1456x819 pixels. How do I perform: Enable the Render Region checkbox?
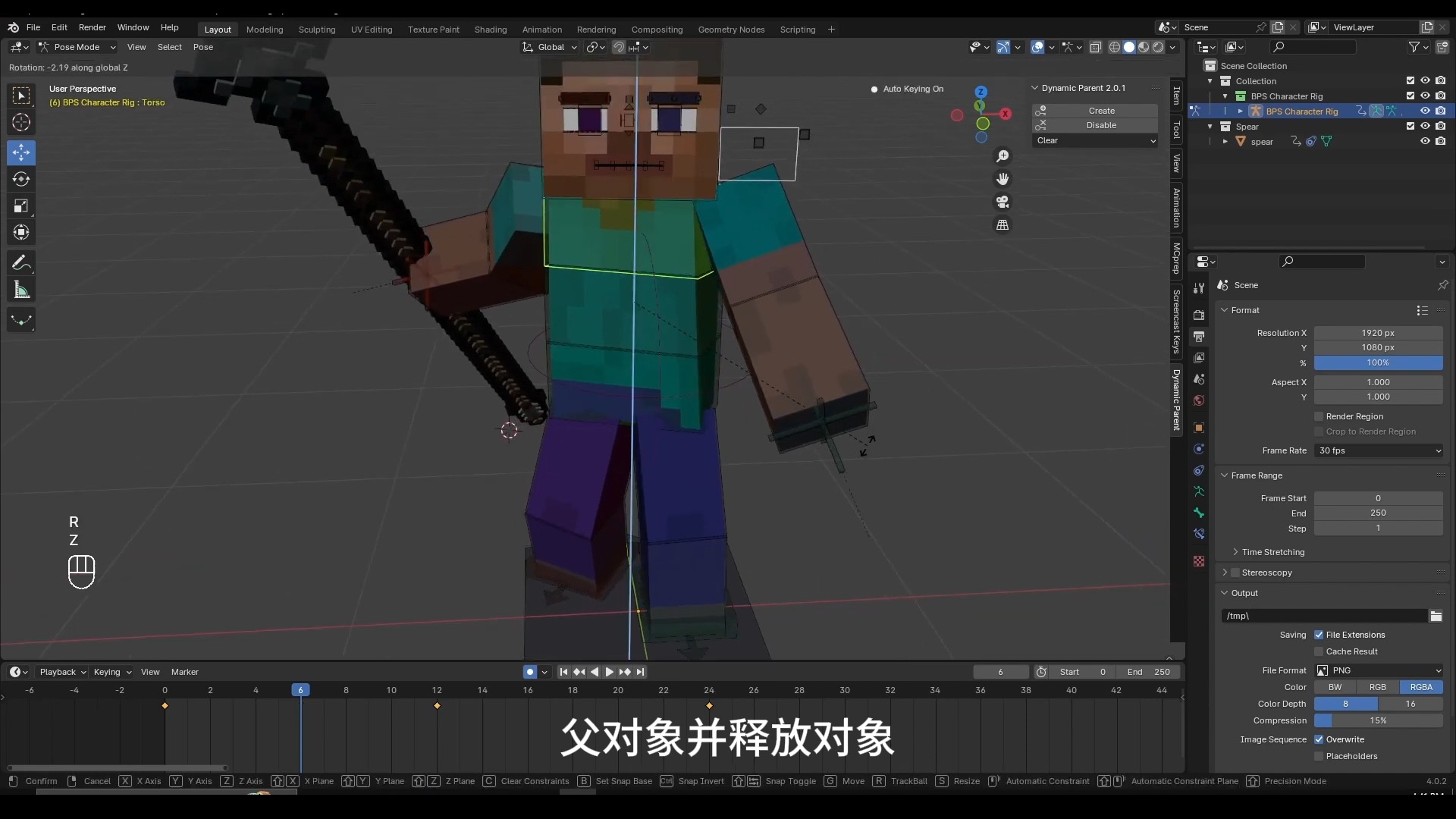pyautogui.click(x=1319, y=416)
